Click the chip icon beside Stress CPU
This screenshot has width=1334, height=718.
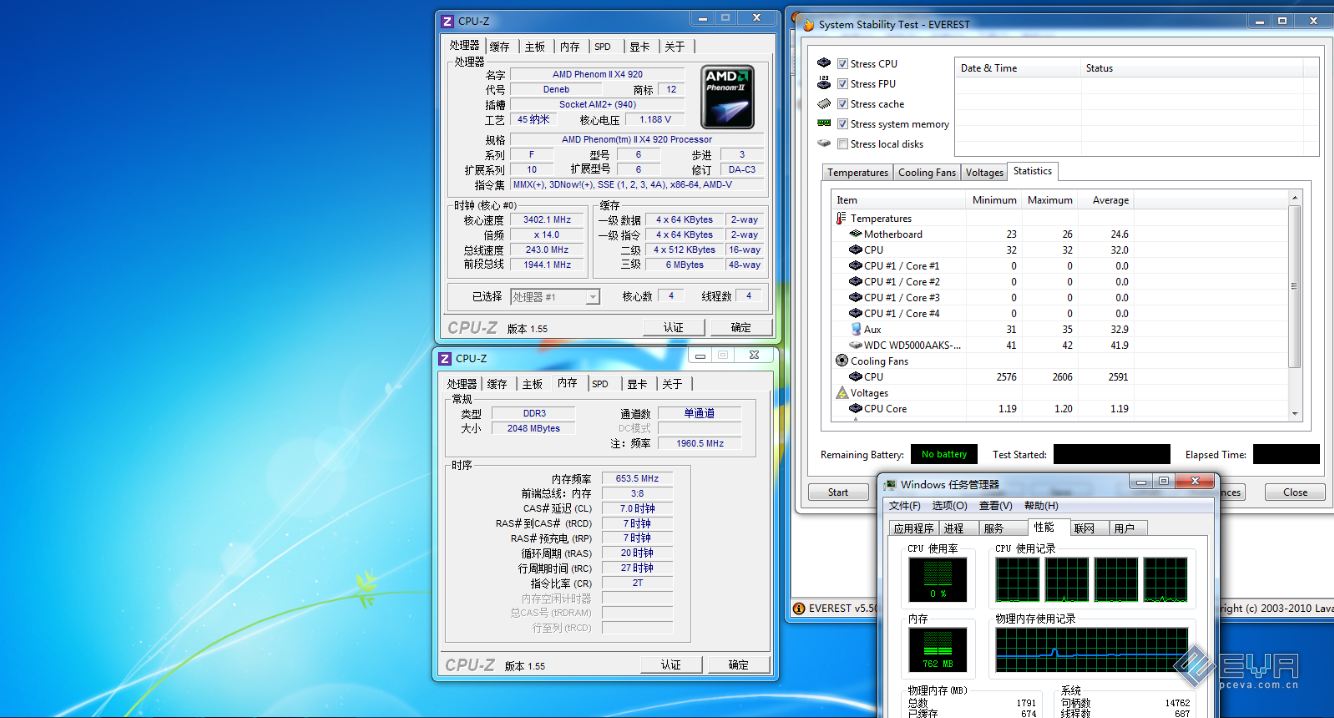click(x=824, y=63)
